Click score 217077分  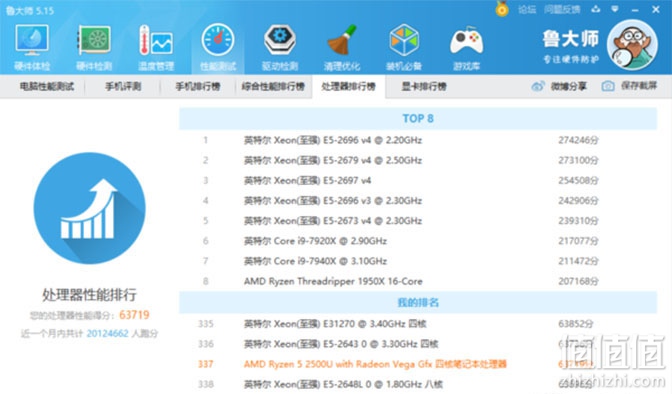coord(578,241)
